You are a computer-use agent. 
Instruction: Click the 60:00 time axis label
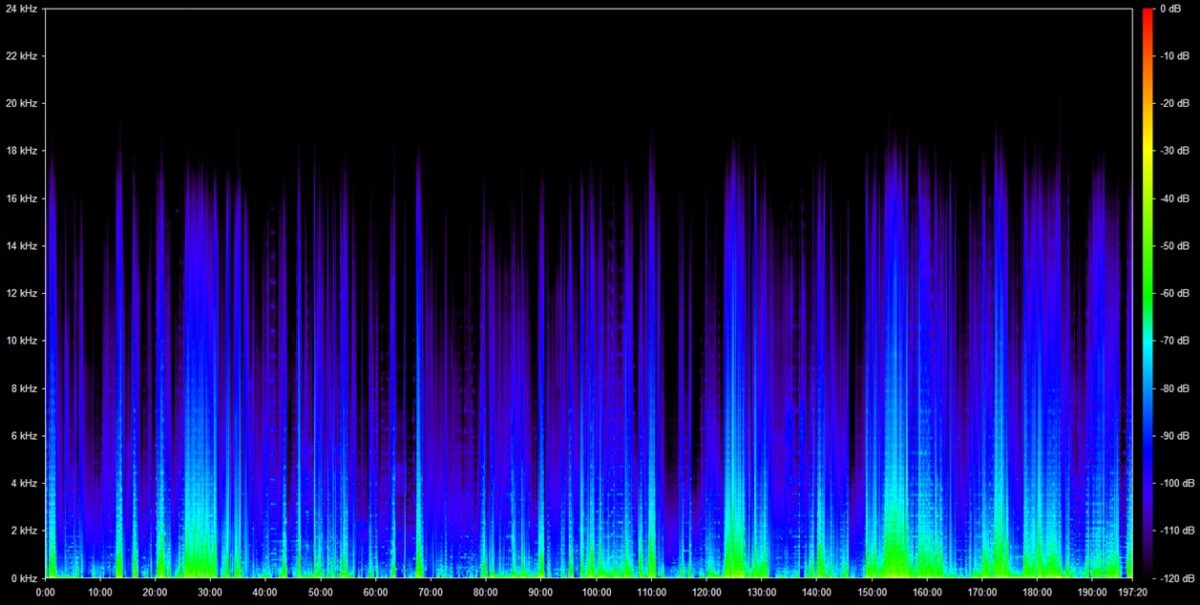point(375,592)
